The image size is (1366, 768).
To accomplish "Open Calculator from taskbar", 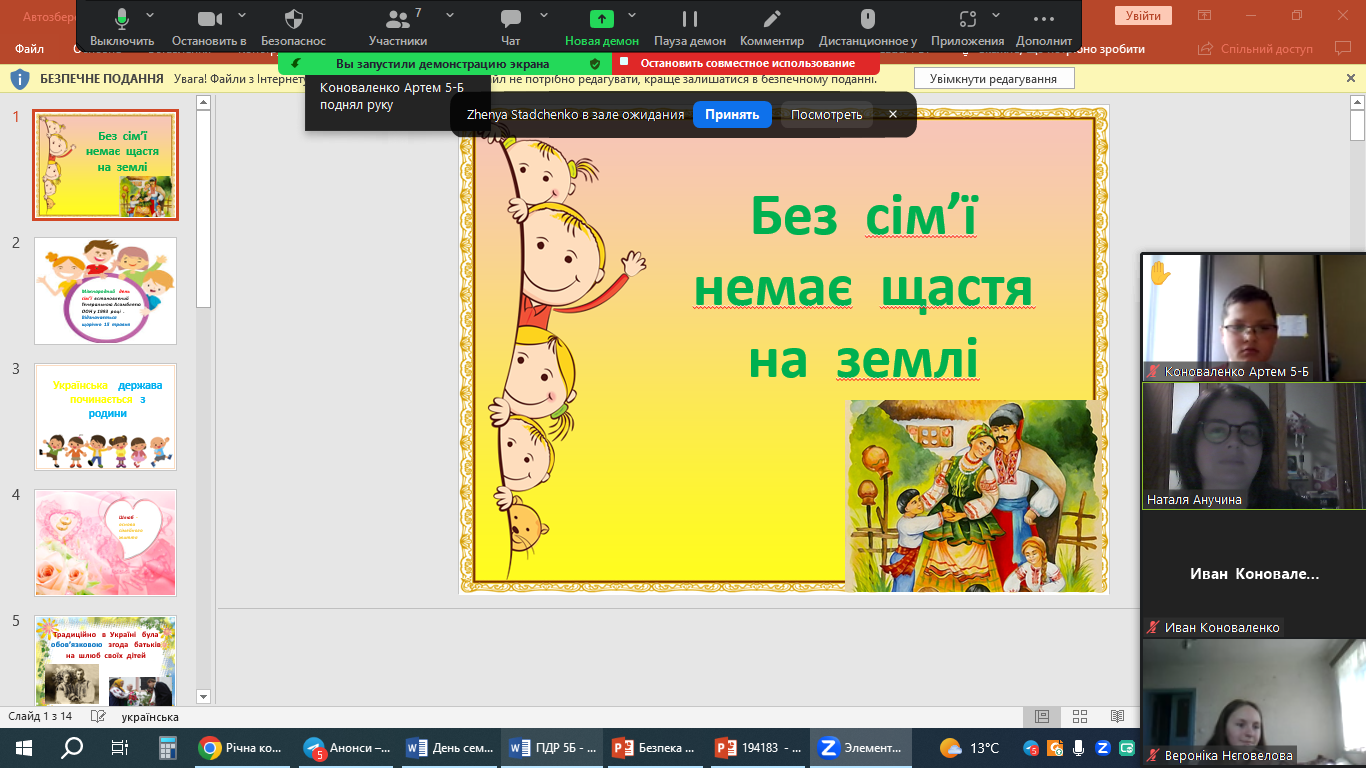I will [x=168, y=747].
